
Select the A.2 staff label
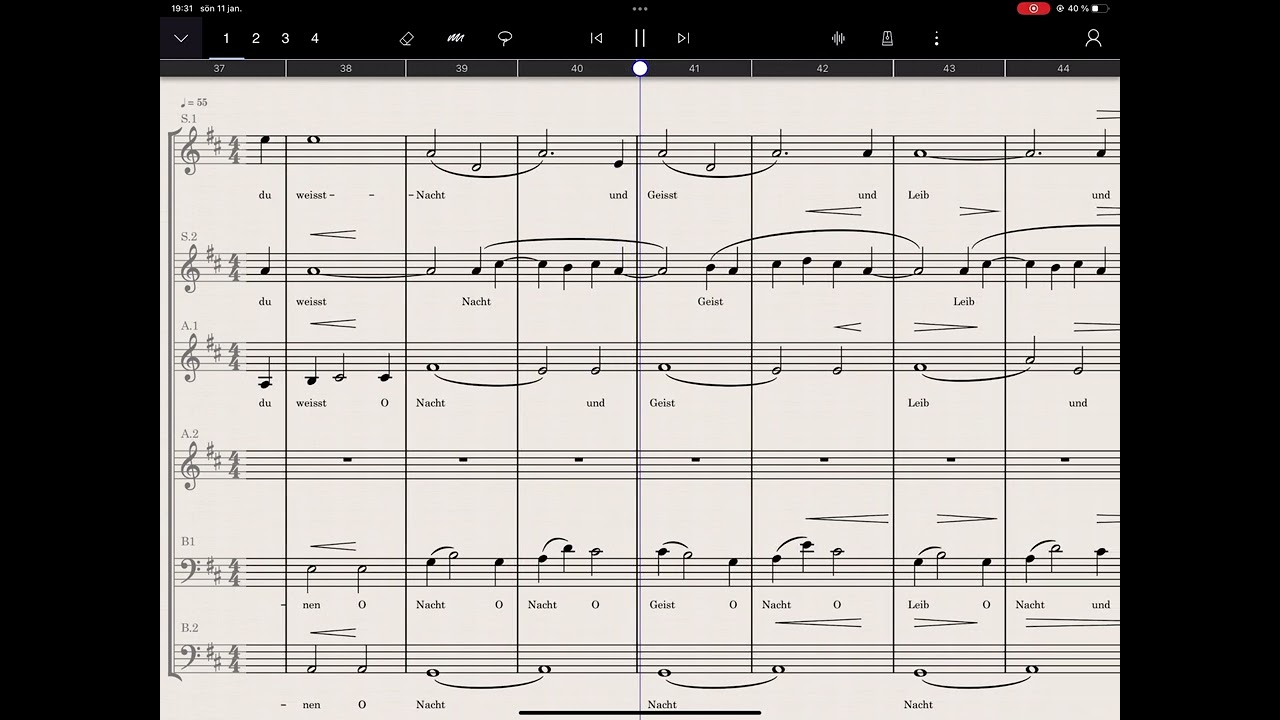click(189, 434)
